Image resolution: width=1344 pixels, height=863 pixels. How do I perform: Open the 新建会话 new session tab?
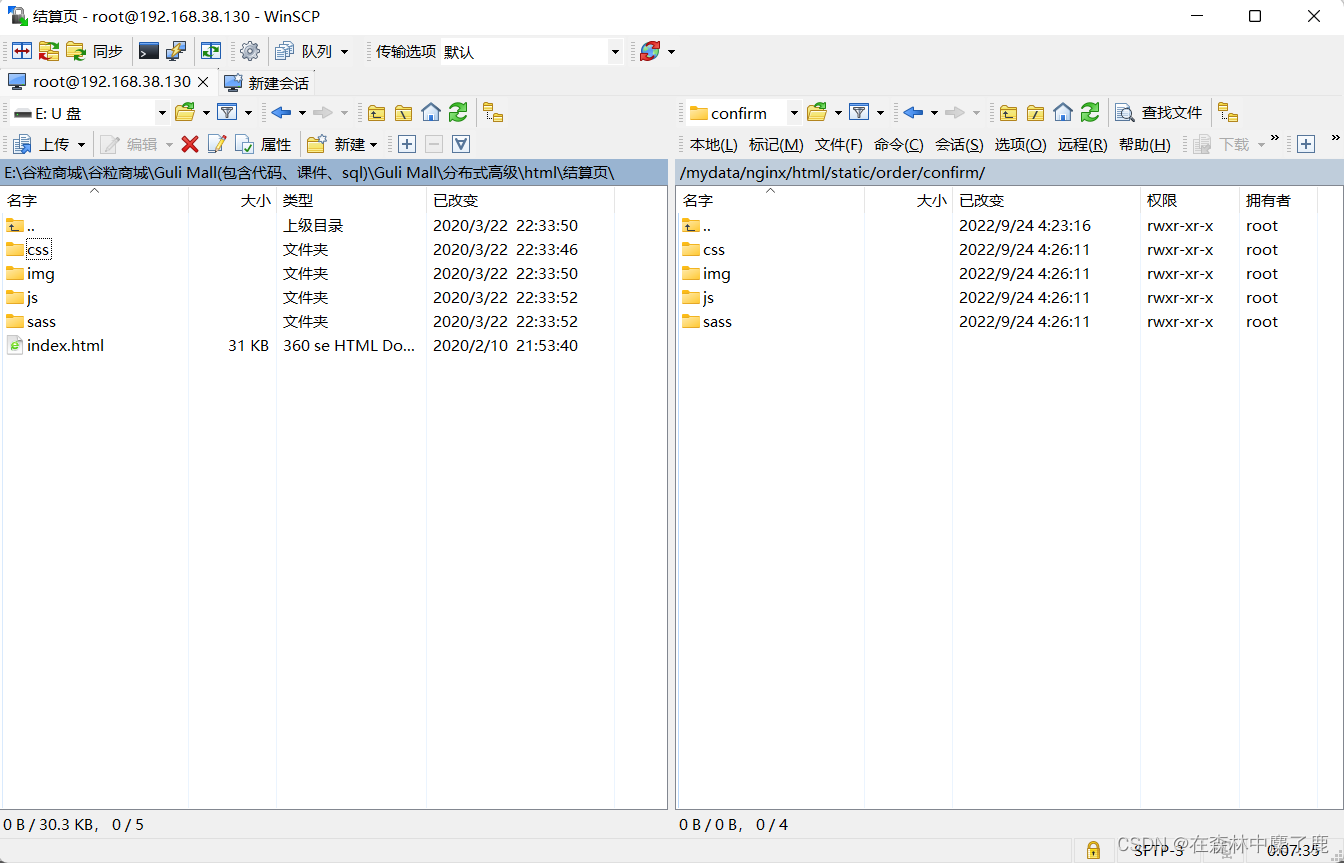coord(267,83)
